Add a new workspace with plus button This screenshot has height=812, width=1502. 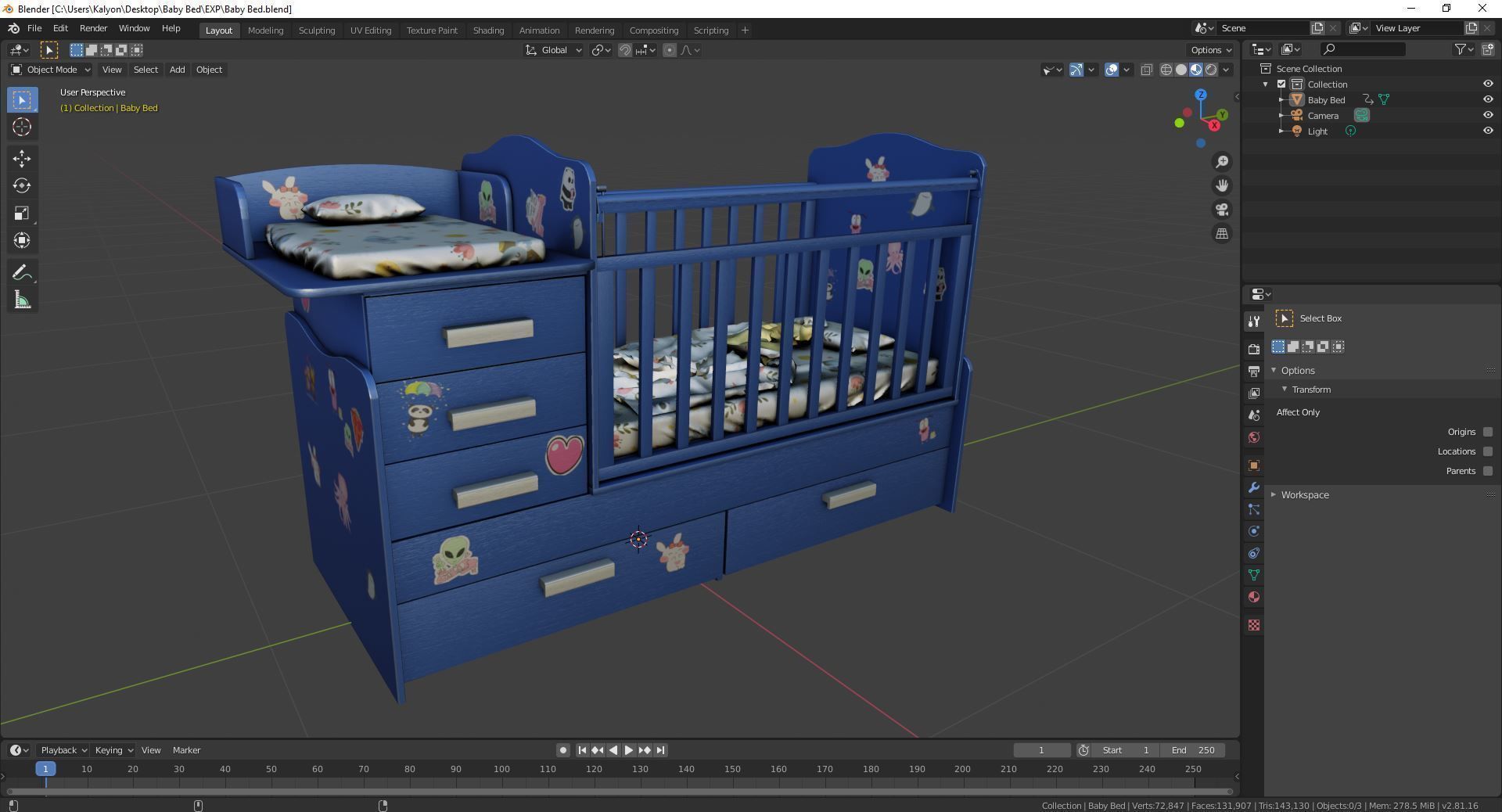[745, 30]
